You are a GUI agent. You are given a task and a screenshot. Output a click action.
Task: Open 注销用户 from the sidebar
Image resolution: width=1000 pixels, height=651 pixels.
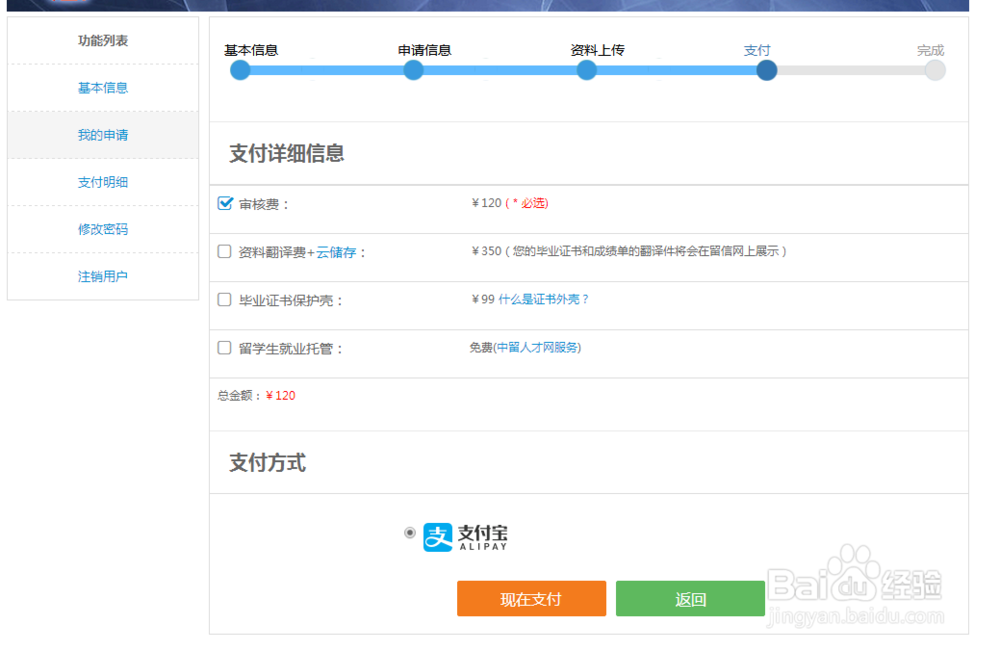click(102, 276)
